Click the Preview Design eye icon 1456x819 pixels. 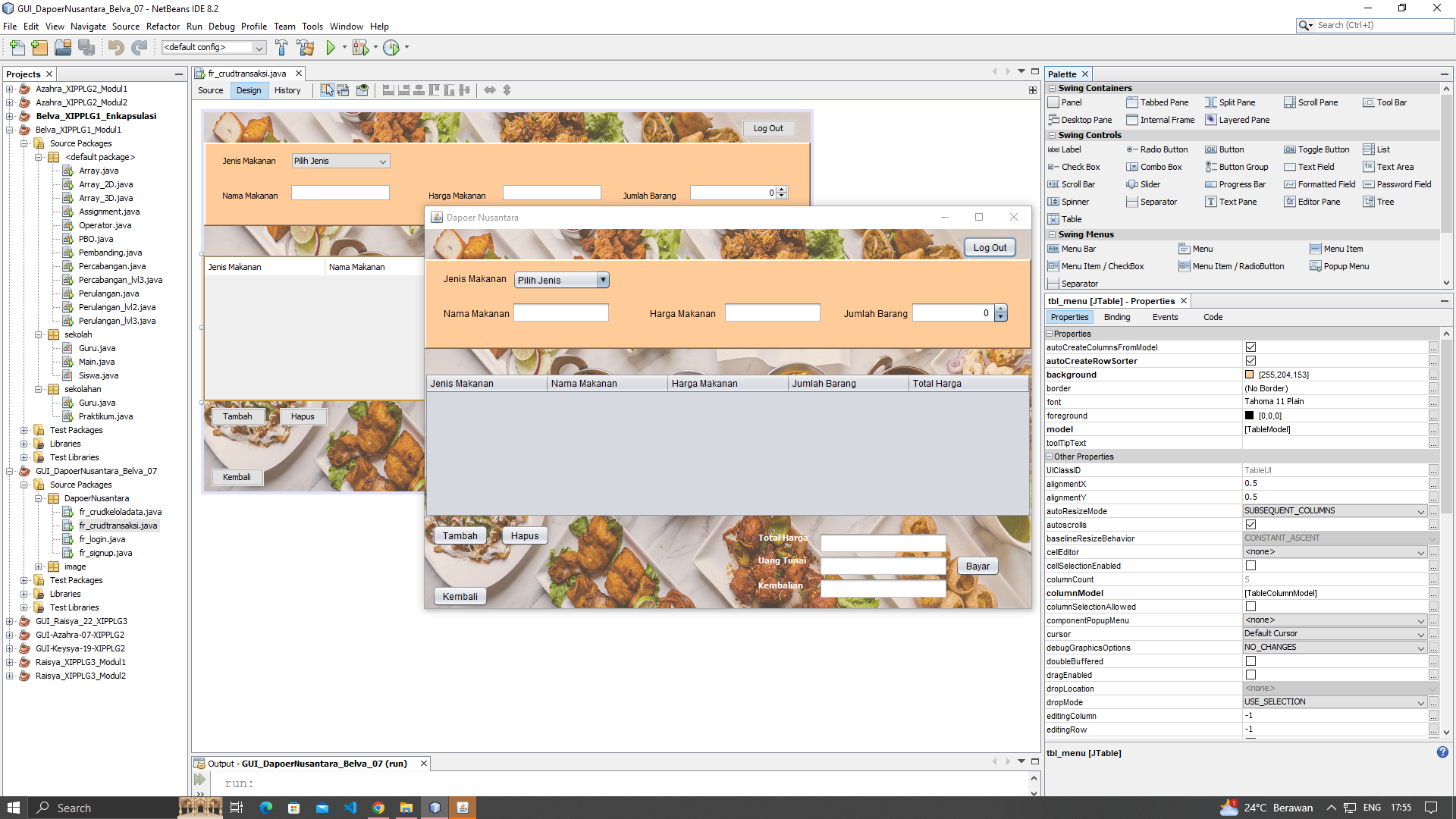pyautogui.click(x=362, y=90)
